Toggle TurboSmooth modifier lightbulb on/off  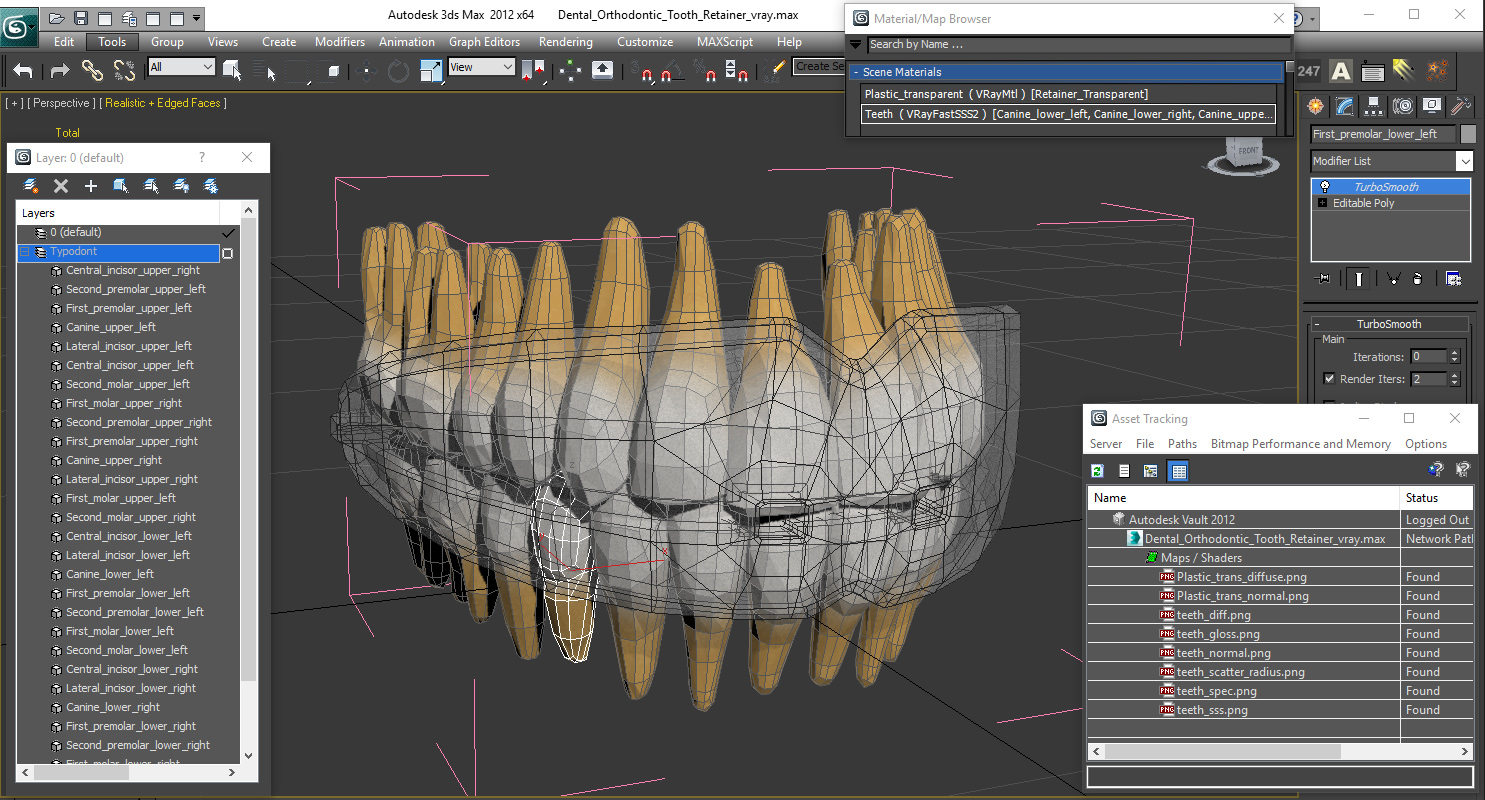click(x=1325, y=187)
